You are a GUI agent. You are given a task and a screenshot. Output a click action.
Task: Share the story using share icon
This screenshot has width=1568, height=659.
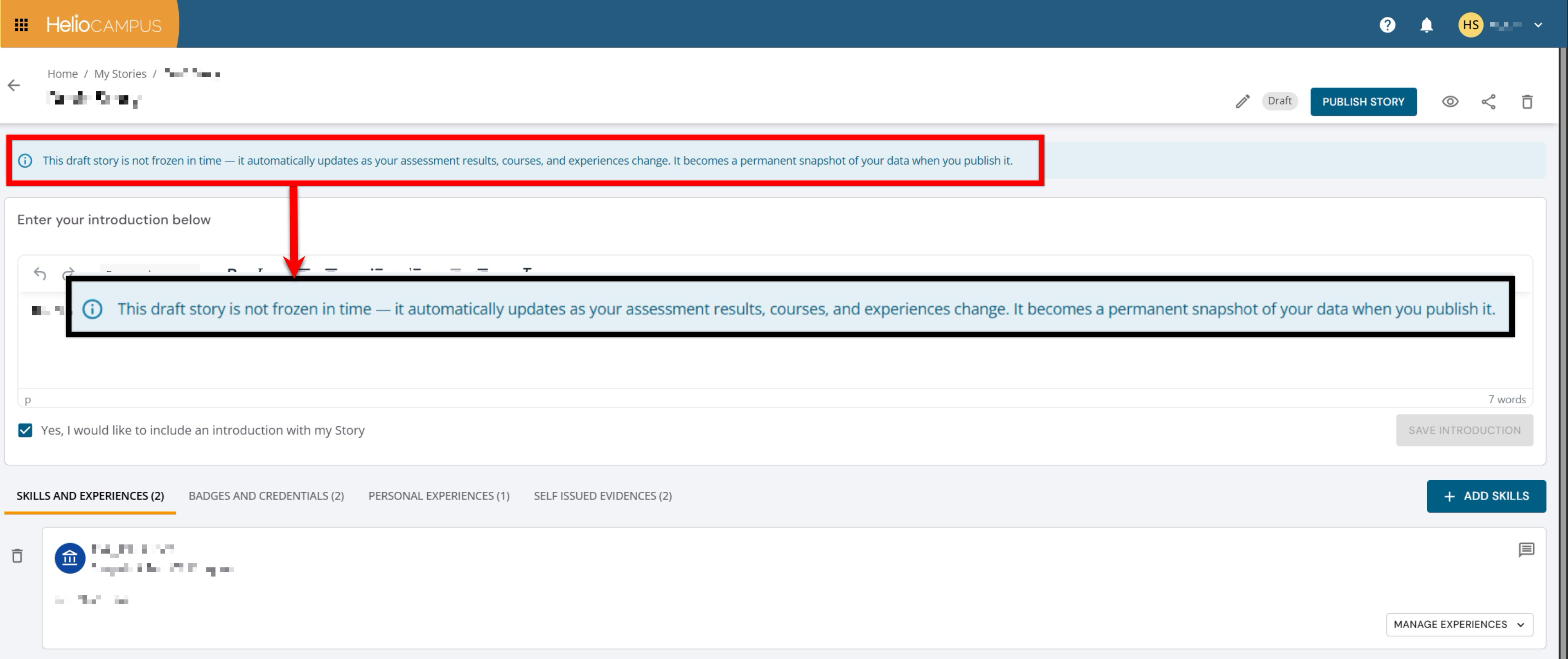point(1488,102)
